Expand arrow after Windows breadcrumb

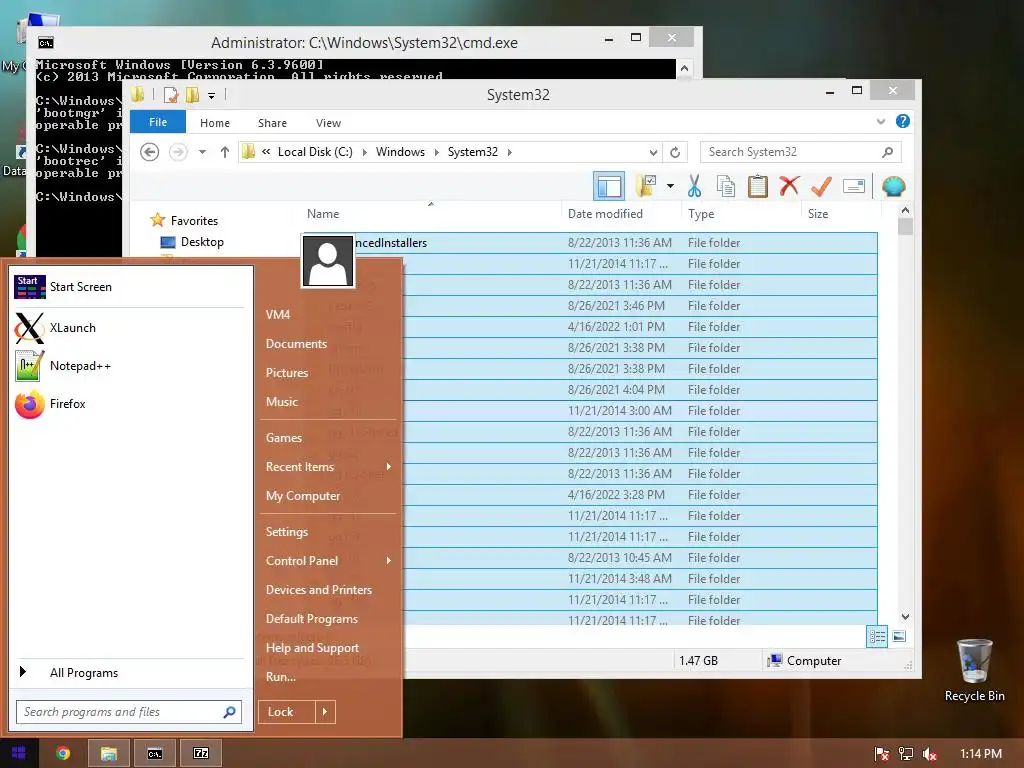437,152
